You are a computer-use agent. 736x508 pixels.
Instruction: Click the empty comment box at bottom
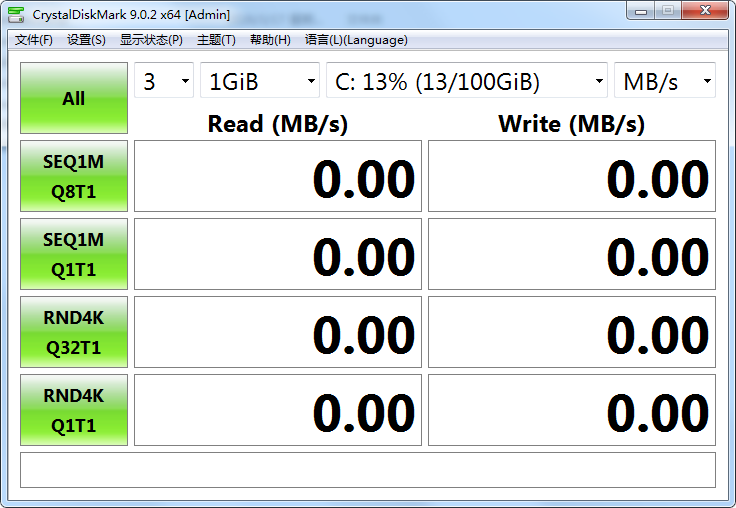coord(368,470)
